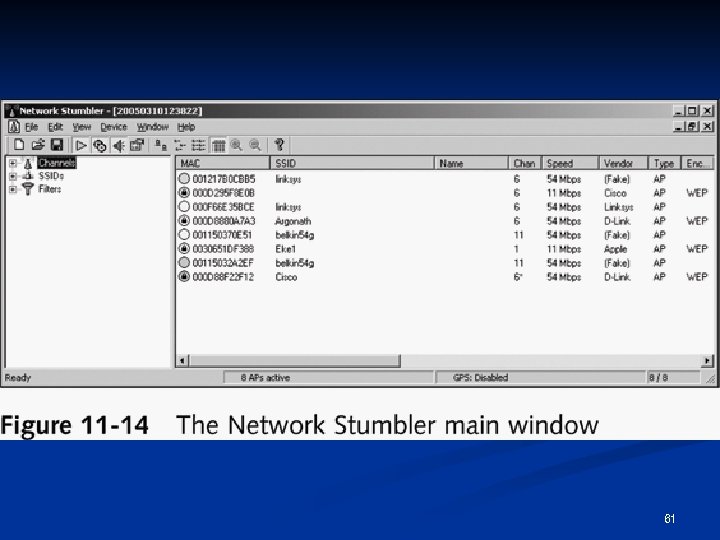Viewport: 720px width, 540px height.
Task: Open the View menu
Action: (82, 127)
